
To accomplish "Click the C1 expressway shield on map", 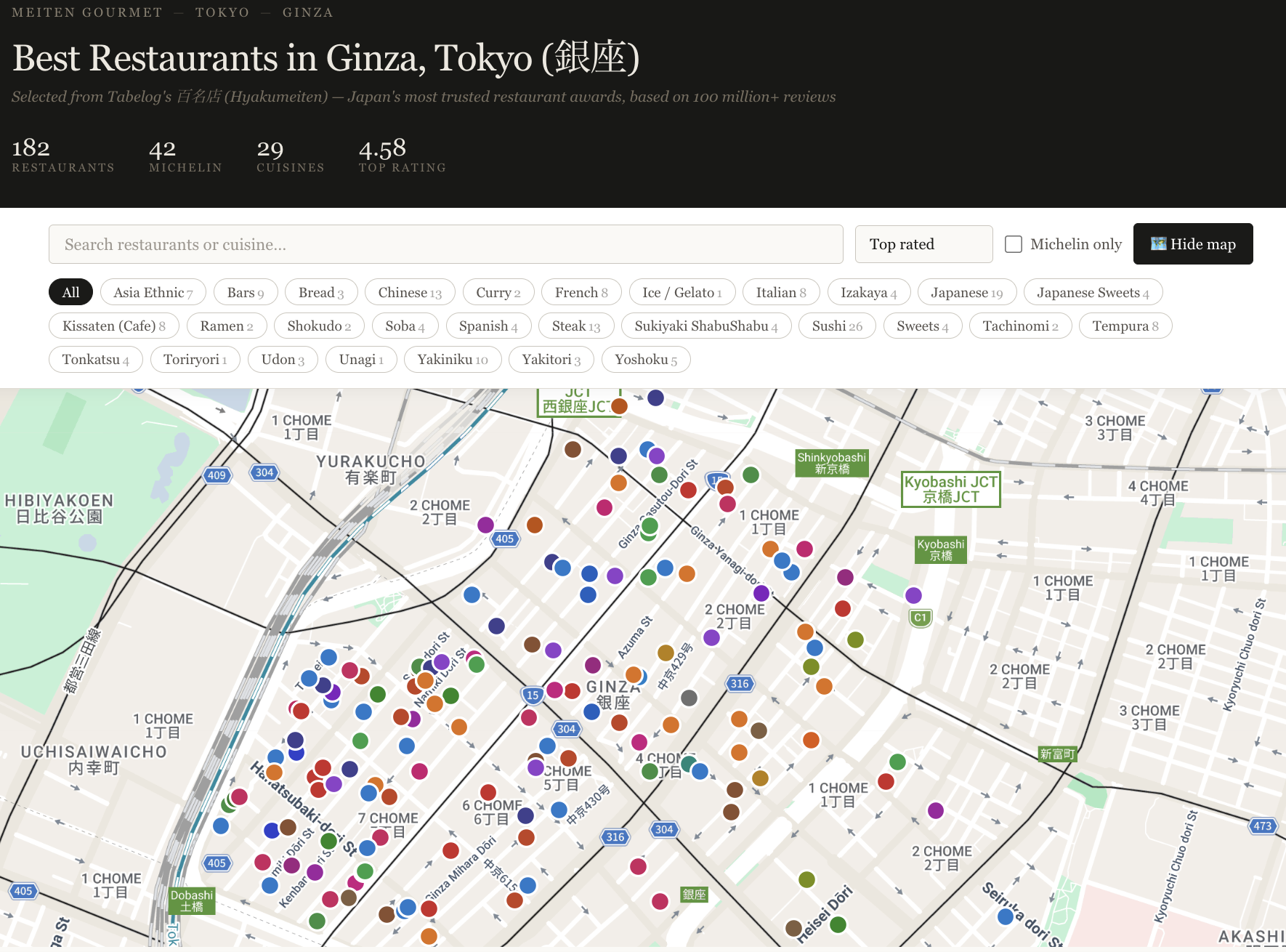I will pos(921,618).
